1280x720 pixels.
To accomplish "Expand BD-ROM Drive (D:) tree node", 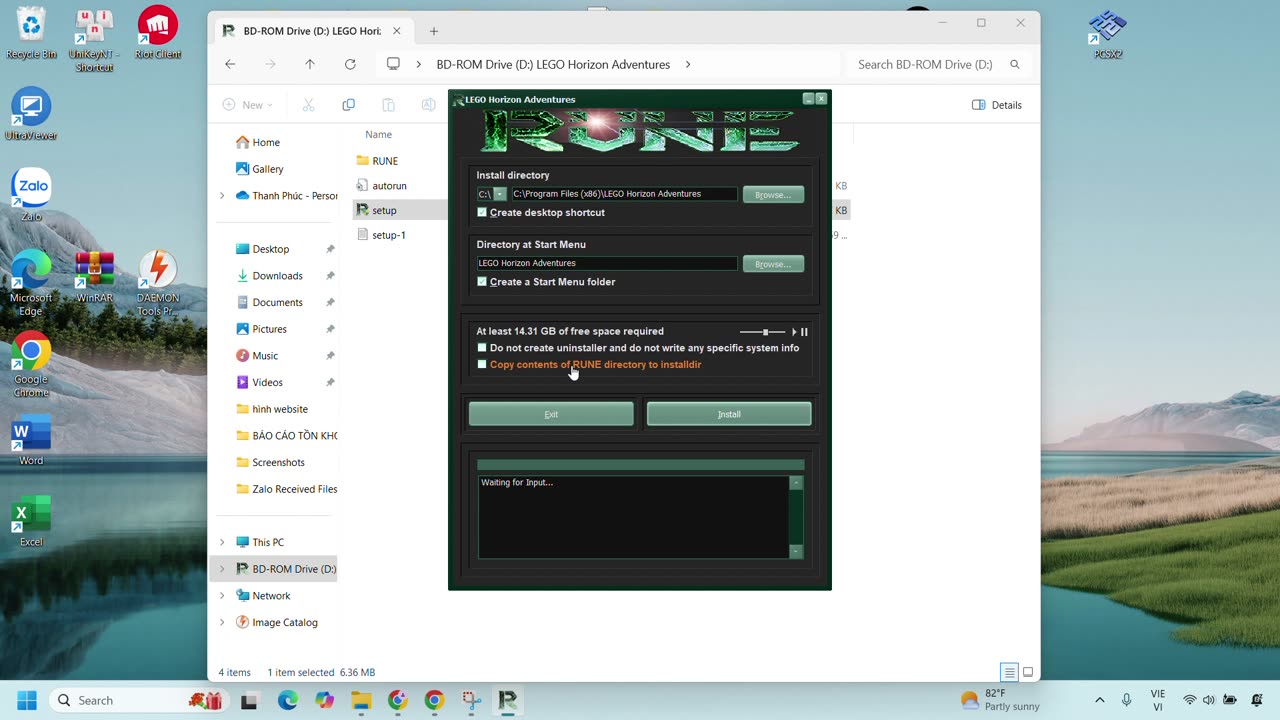I will 222,569.
